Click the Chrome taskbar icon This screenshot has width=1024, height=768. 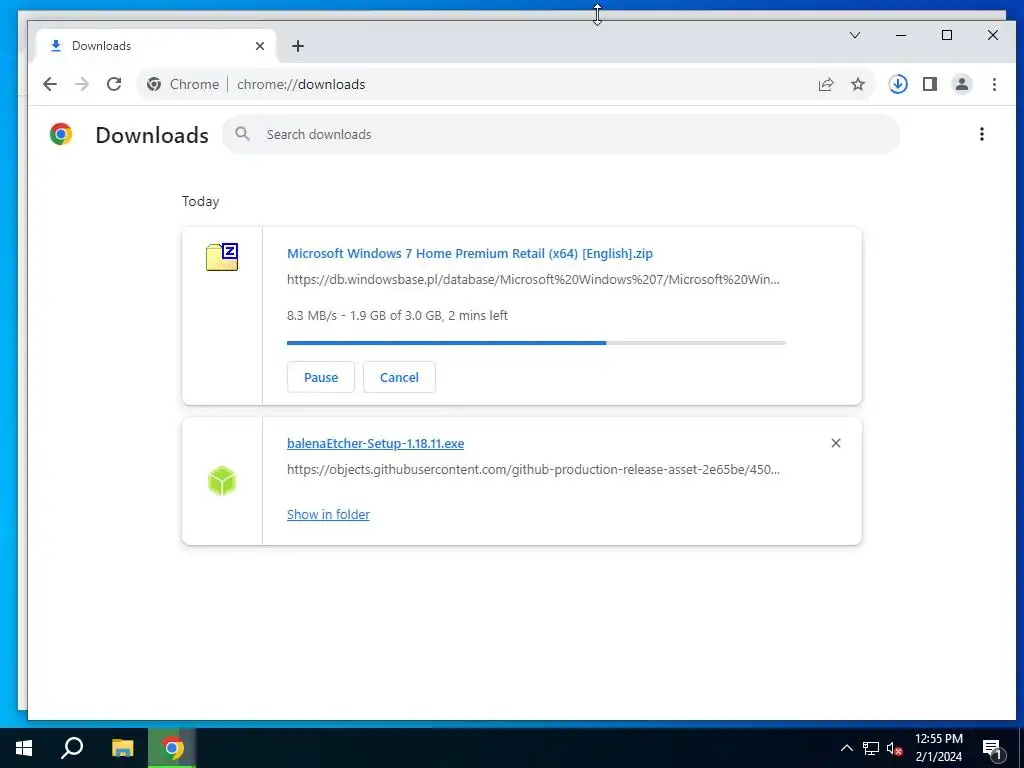[x=172, y=748]
